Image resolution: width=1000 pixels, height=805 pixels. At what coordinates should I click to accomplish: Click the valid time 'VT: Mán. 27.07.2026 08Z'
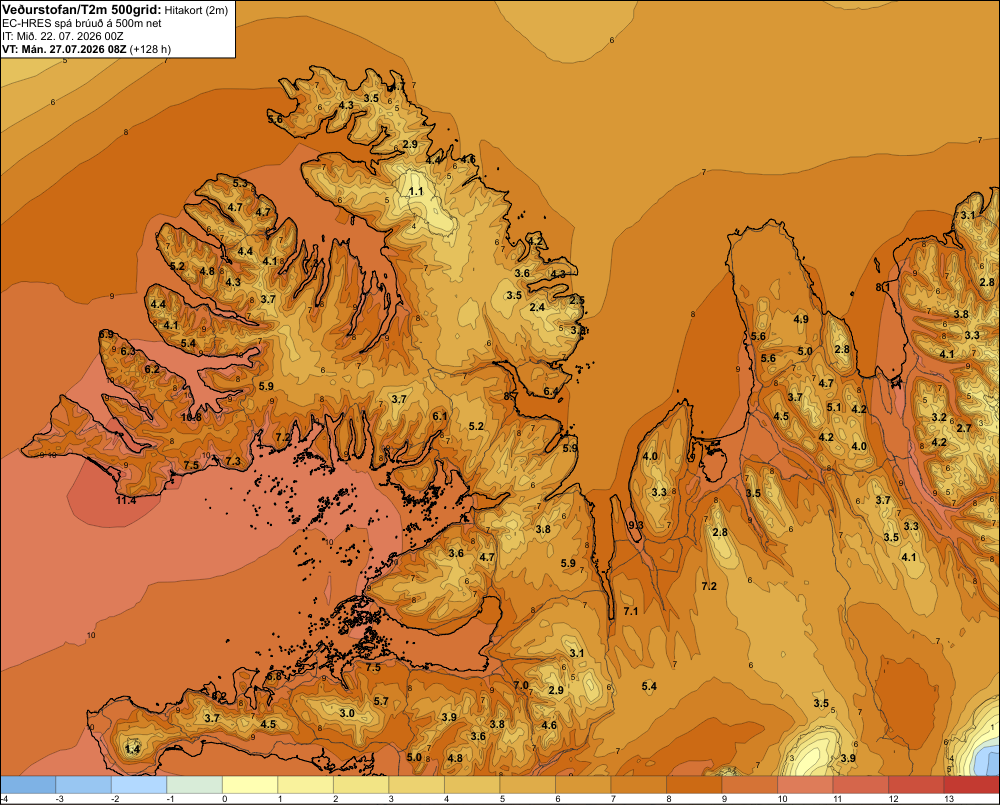(64, 49)
